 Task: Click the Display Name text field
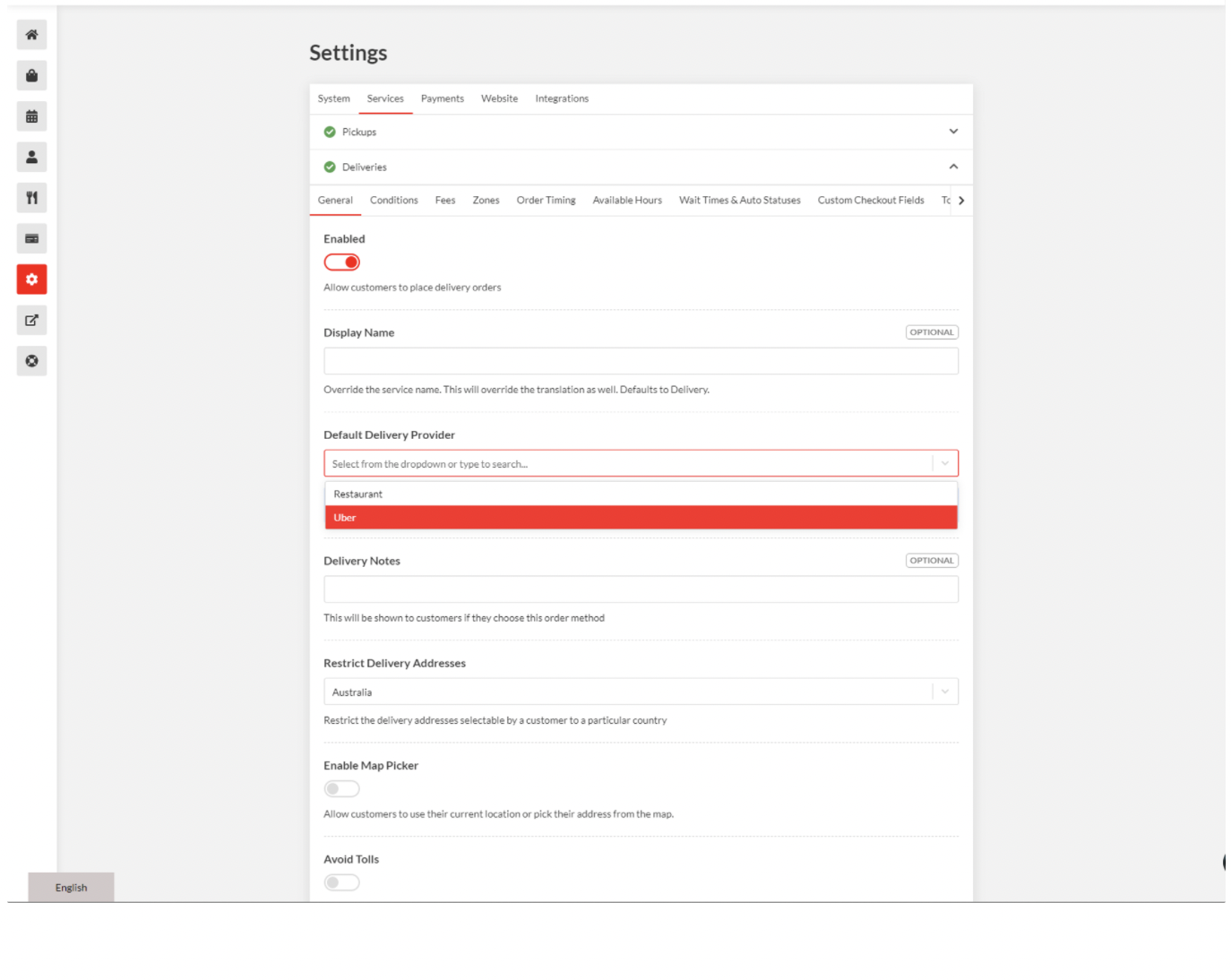click(x=640, y=361)
